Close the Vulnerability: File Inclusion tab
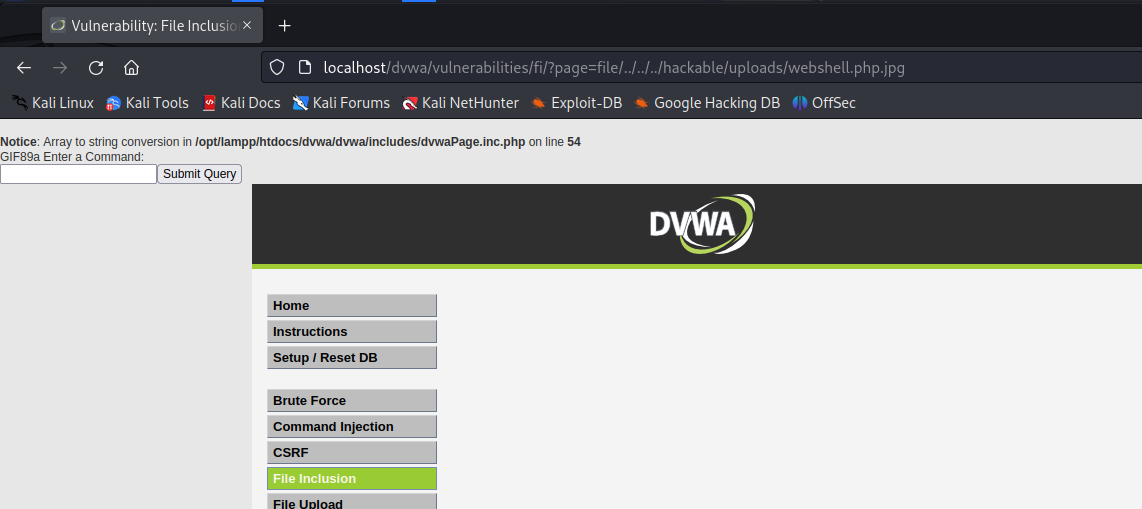This screenshot has height=509, width=1142. coord(247,25)
